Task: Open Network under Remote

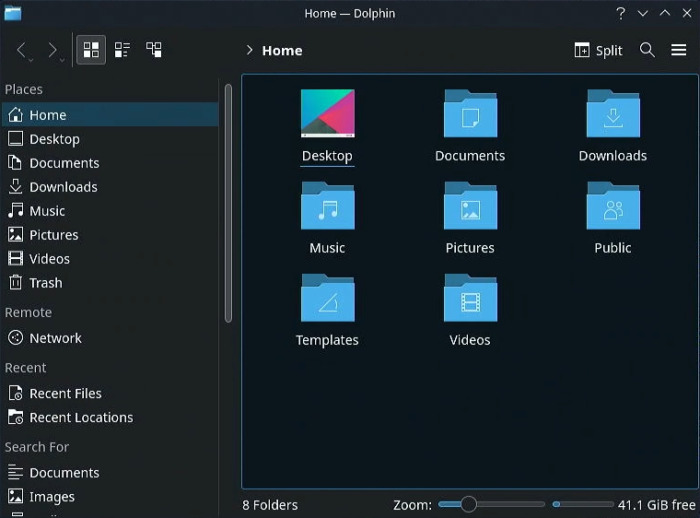Action: (110, 338)
